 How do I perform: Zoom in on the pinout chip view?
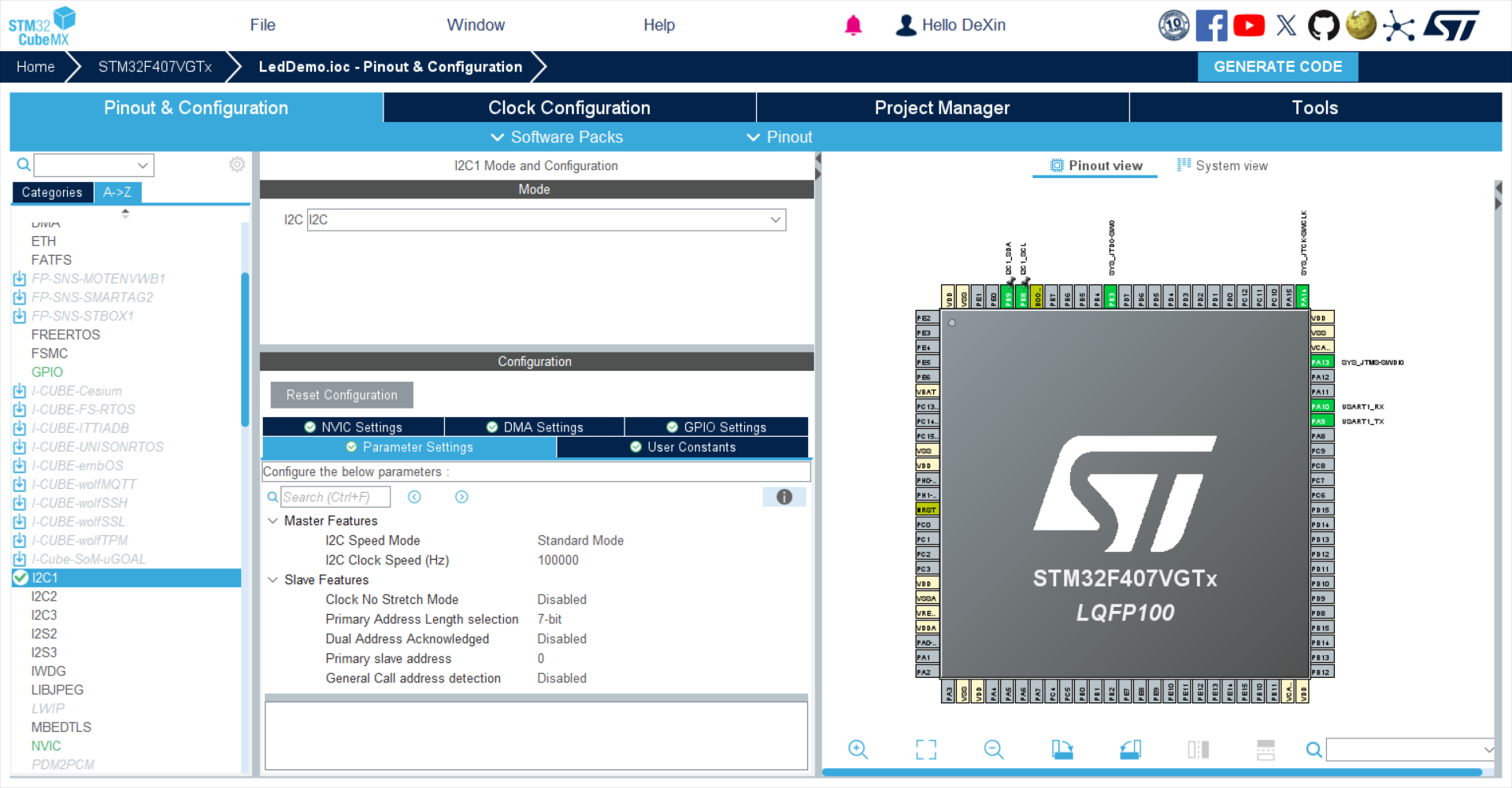pyautogui.click(x=858, y=749)
